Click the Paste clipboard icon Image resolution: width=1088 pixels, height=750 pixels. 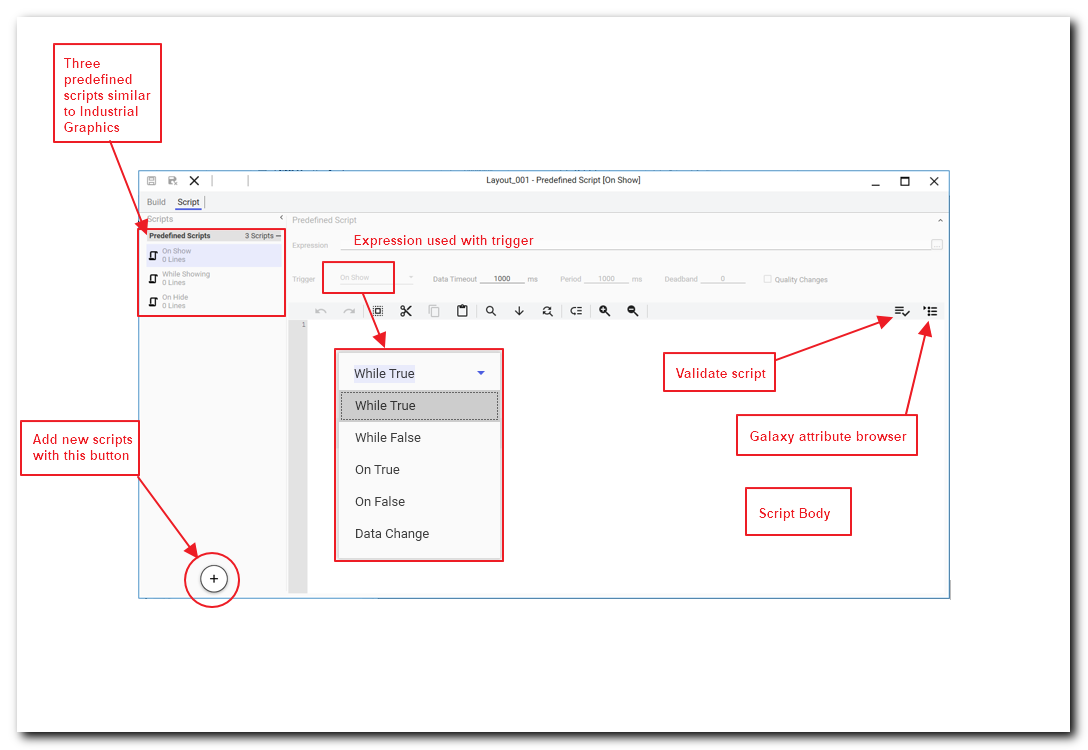coord(462,311)
